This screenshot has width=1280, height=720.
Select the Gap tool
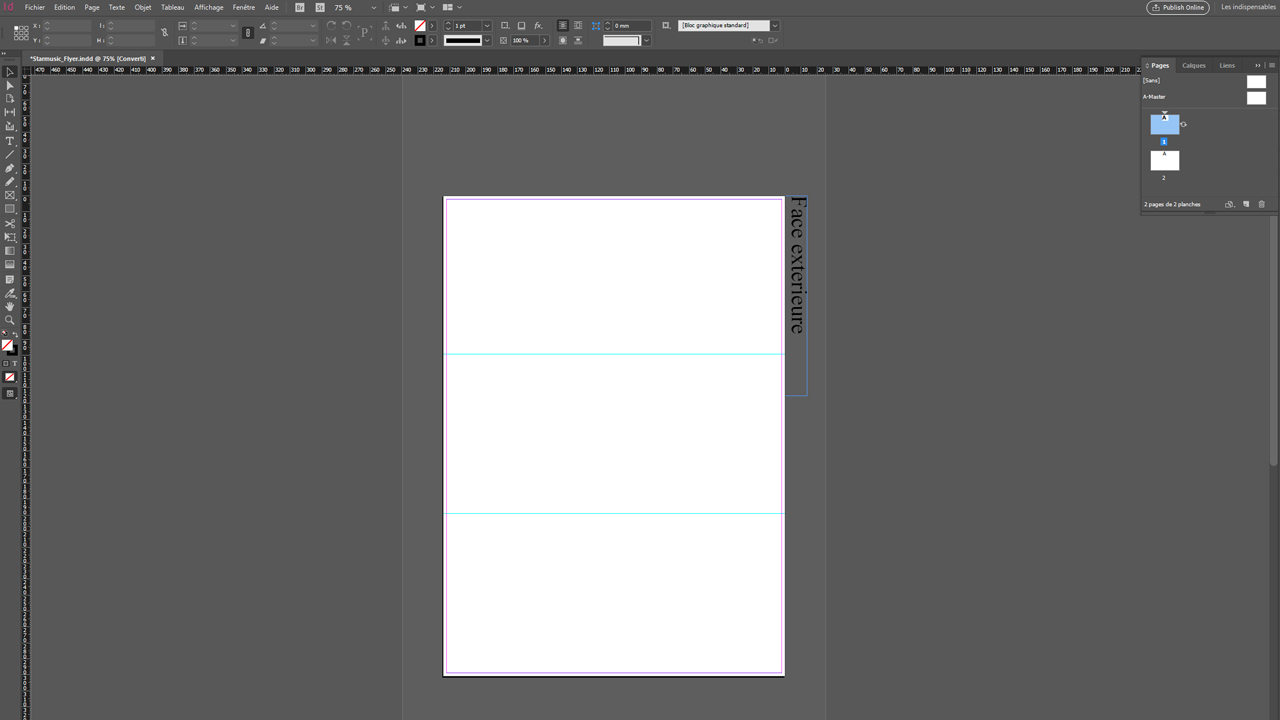(10, 112)
